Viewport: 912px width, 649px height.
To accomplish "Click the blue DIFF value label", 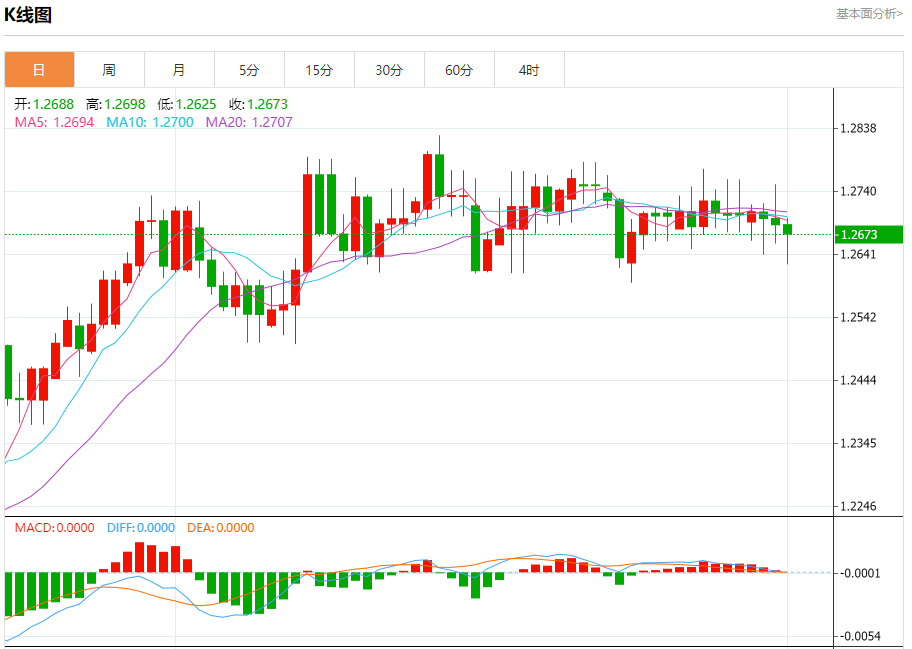I will (138, 528).
